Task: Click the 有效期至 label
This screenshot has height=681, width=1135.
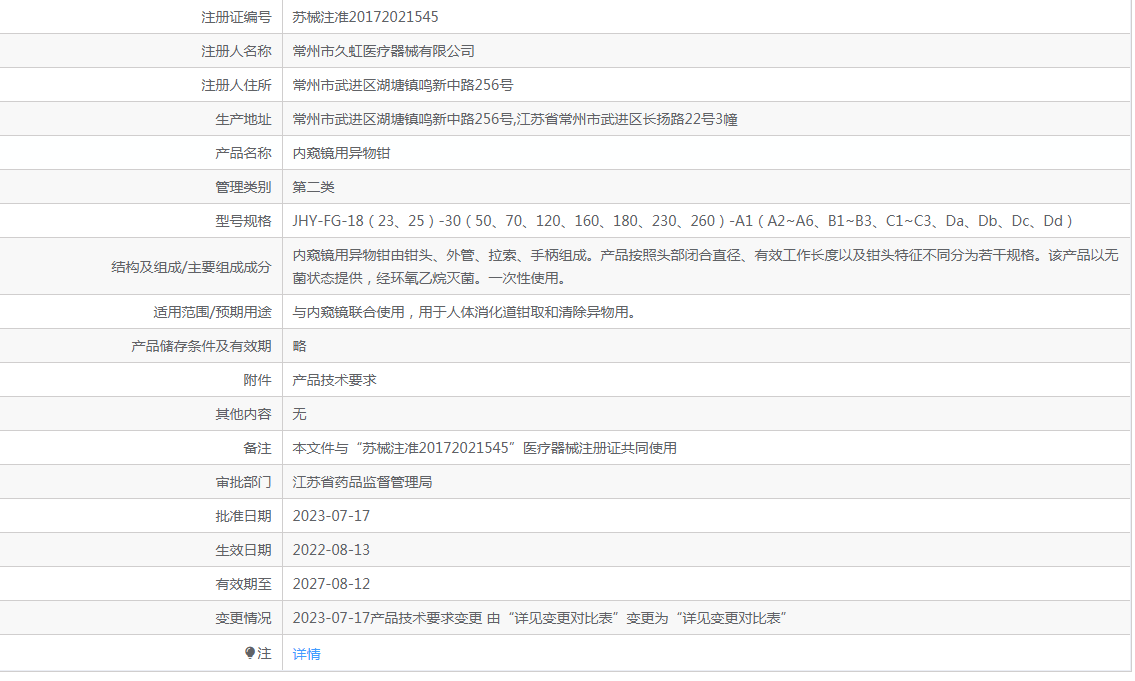Action: click(243, 584)
